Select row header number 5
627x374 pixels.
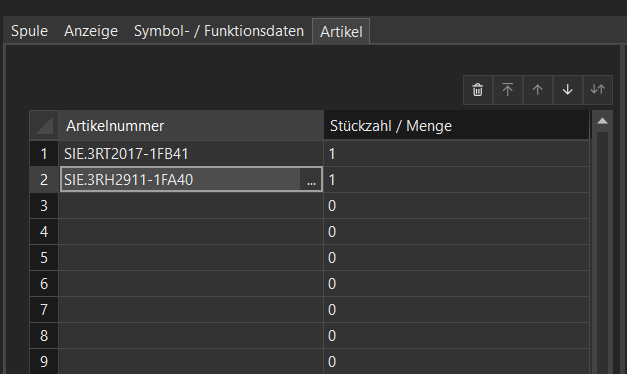coord(44,258)
